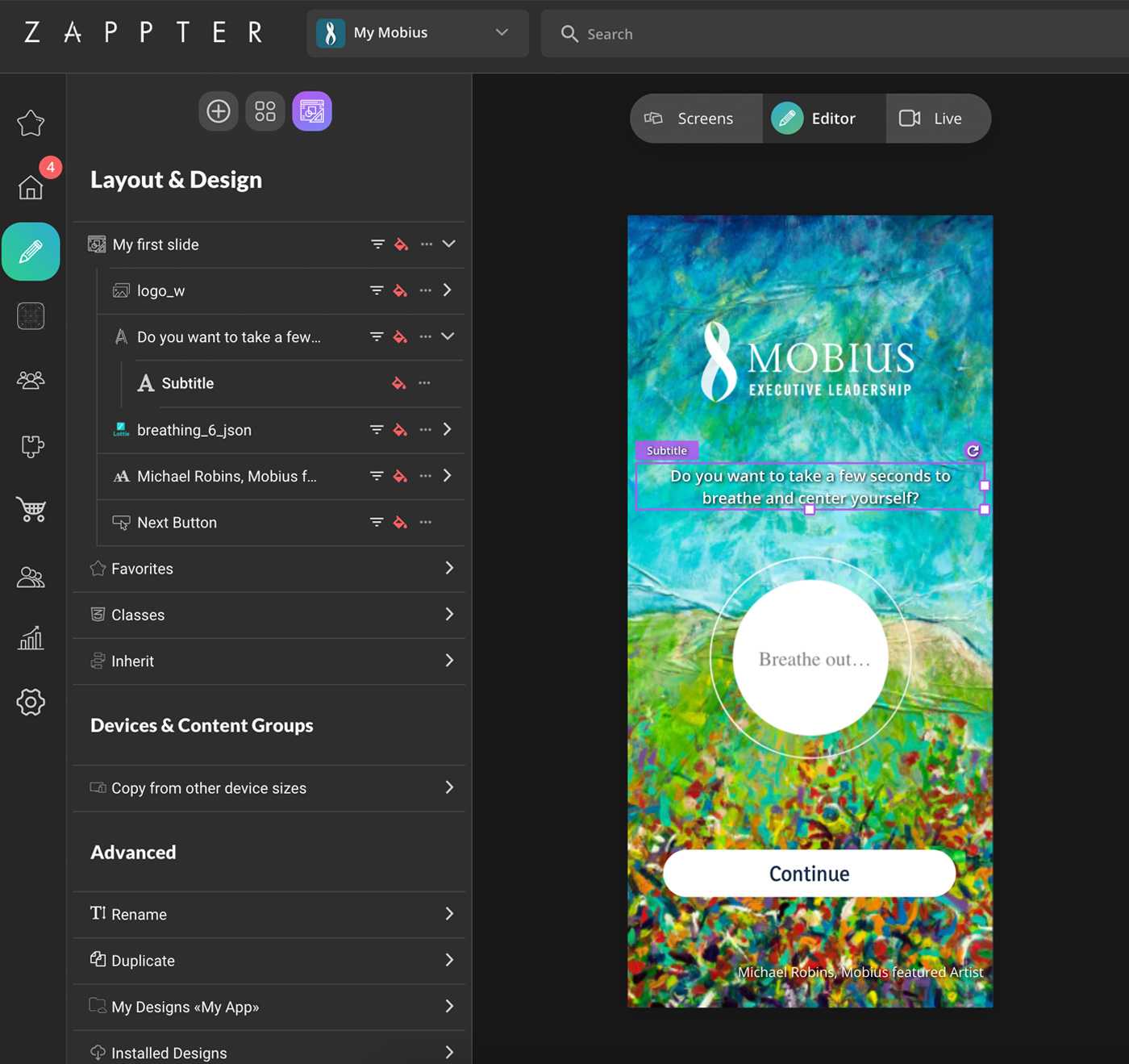This screenshot has width=1129, height=1064.
Task: Click paint bucket on logo_w row
Action: [400, 290]
